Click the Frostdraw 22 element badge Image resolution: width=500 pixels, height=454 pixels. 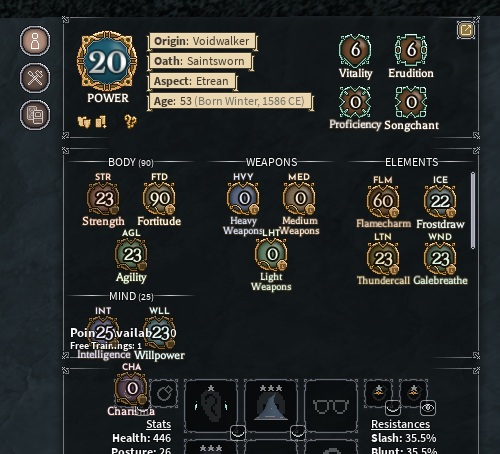point(440,201)
